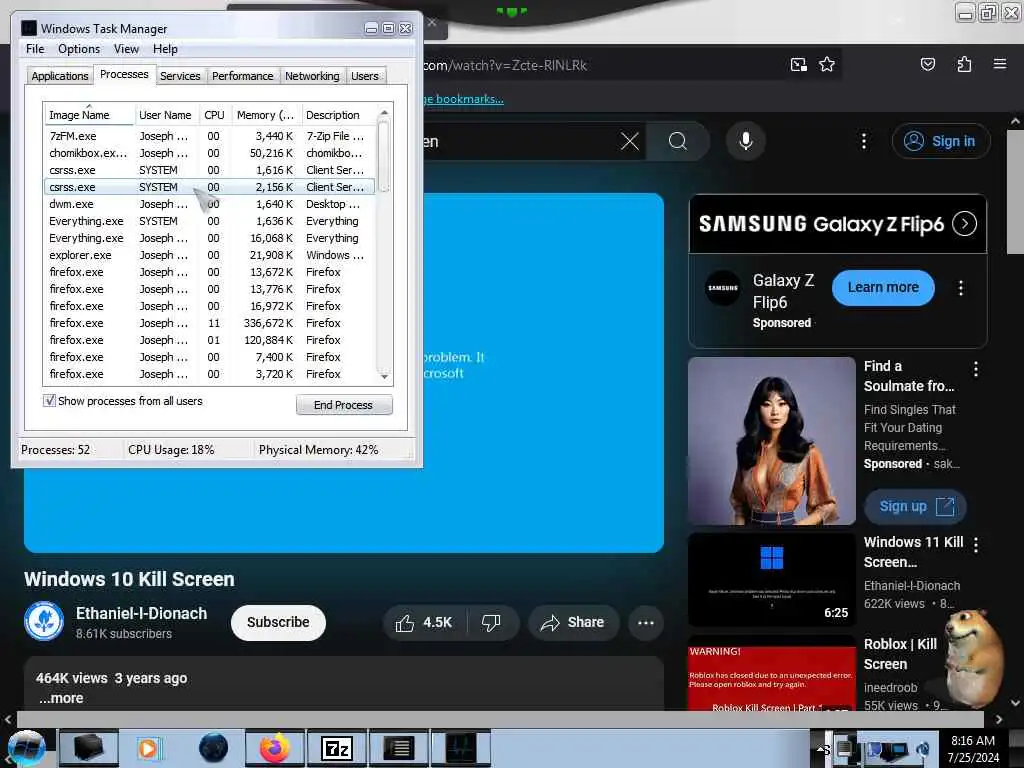Switch to the Performance tab

[242, 76]
